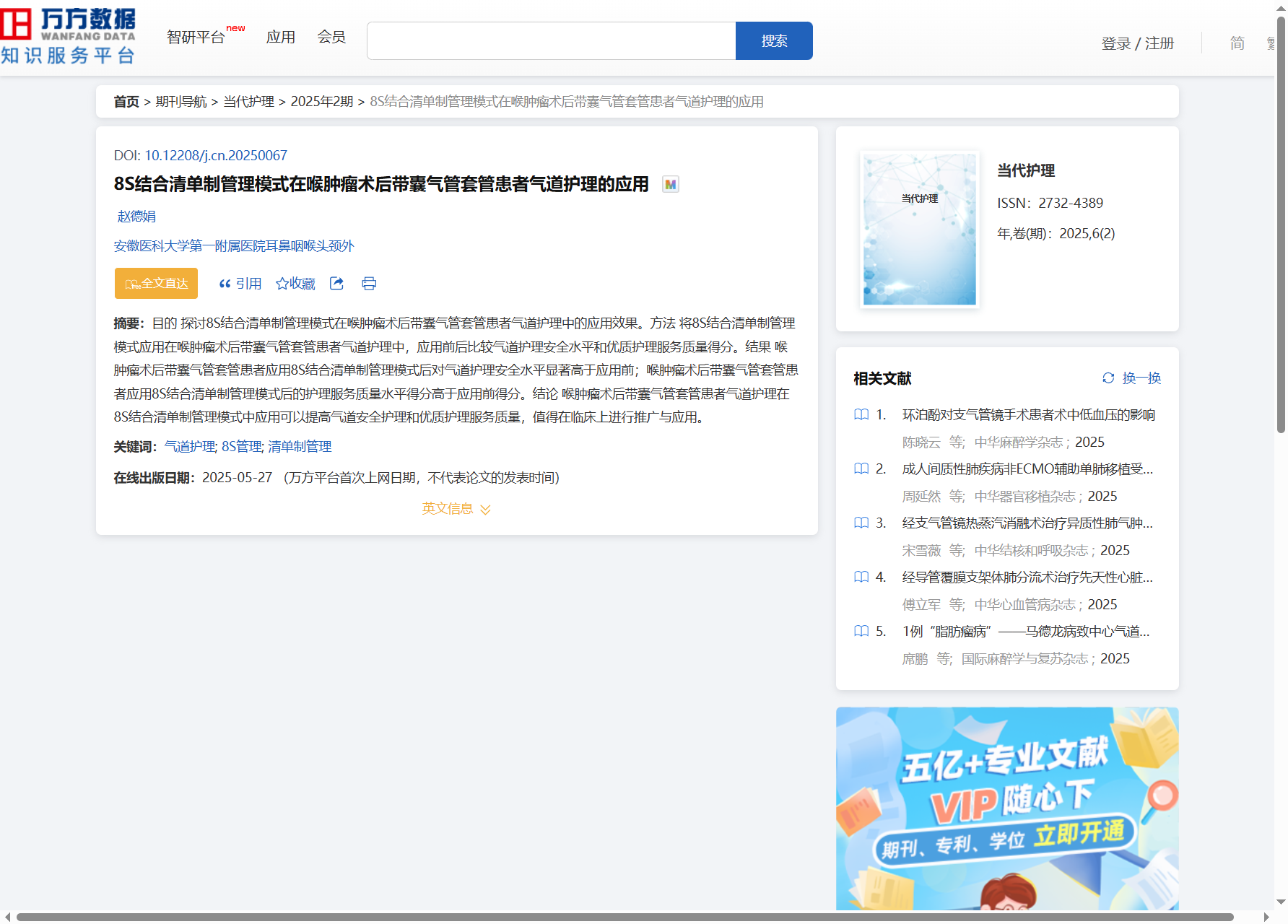
Task: Click journal 中华麻醉学杂志 under item 1
Action: [x=1019, y=442]
